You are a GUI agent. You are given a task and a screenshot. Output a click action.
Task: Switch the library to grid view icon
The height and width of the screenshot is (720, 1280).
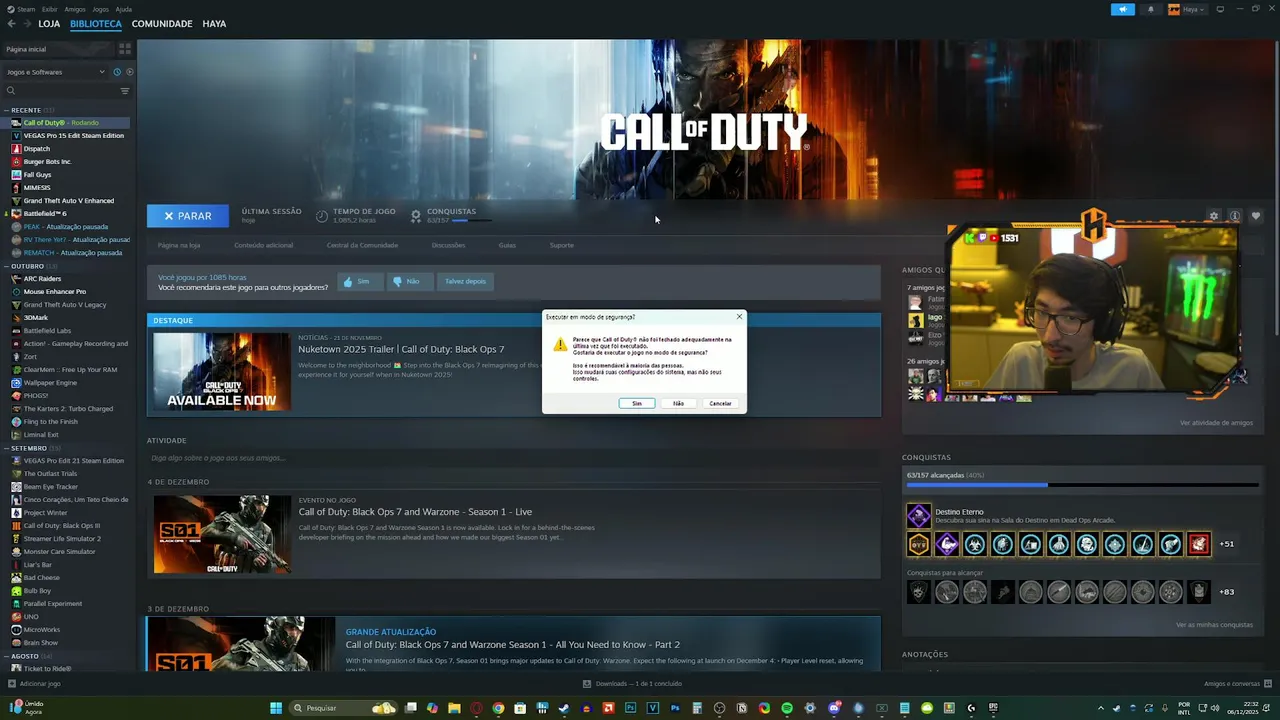[x=125, y=48]
